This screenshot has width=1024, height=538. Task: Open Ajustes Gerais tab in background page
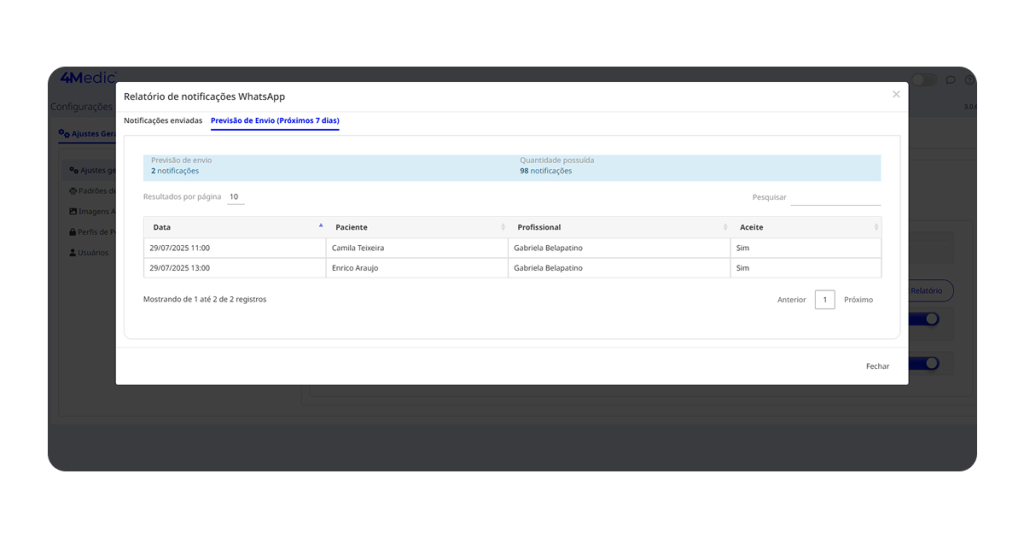(87, 134)
